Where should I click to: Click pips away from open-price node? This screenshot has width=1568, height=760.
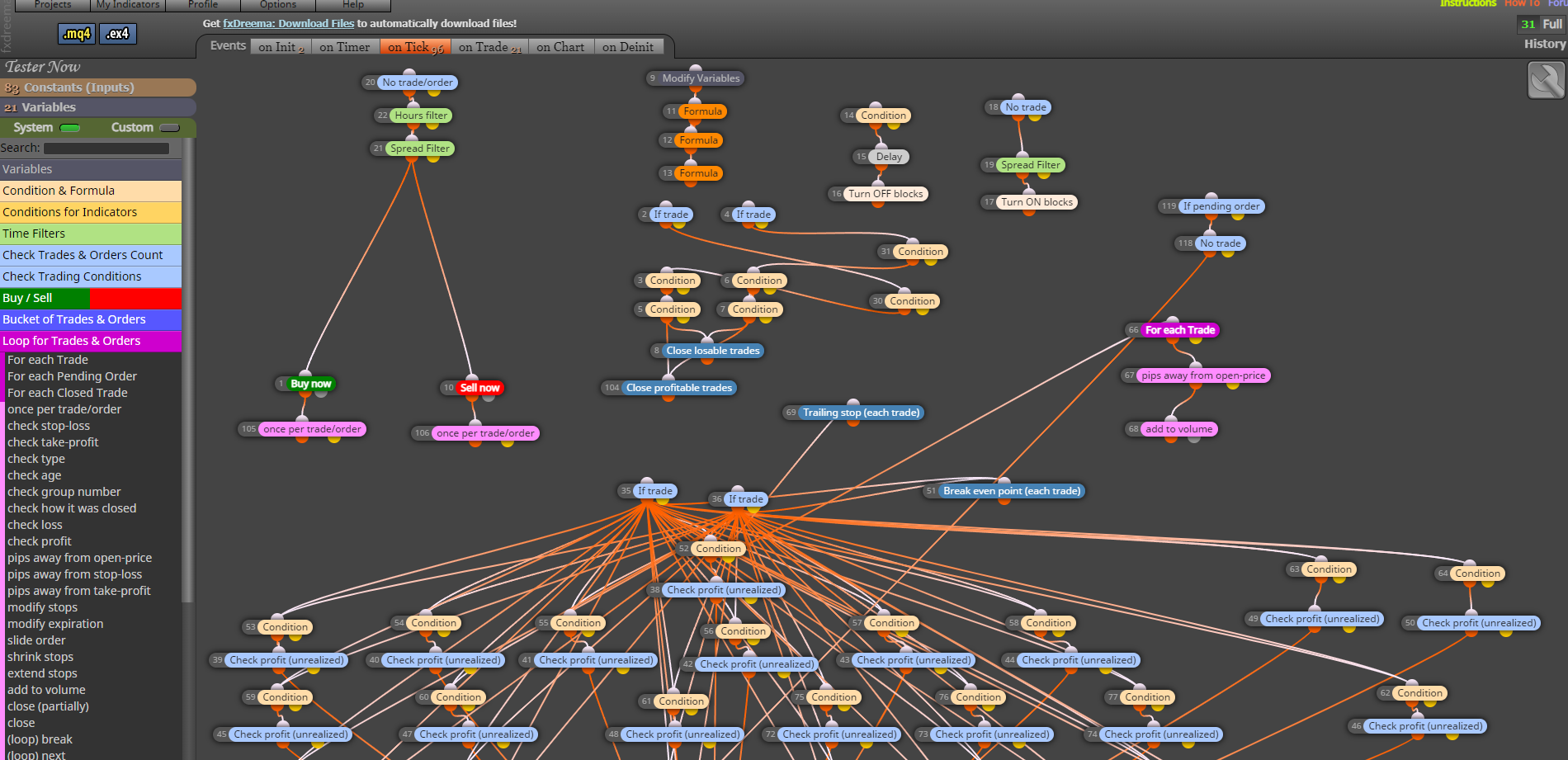(x=1203, y=375)
